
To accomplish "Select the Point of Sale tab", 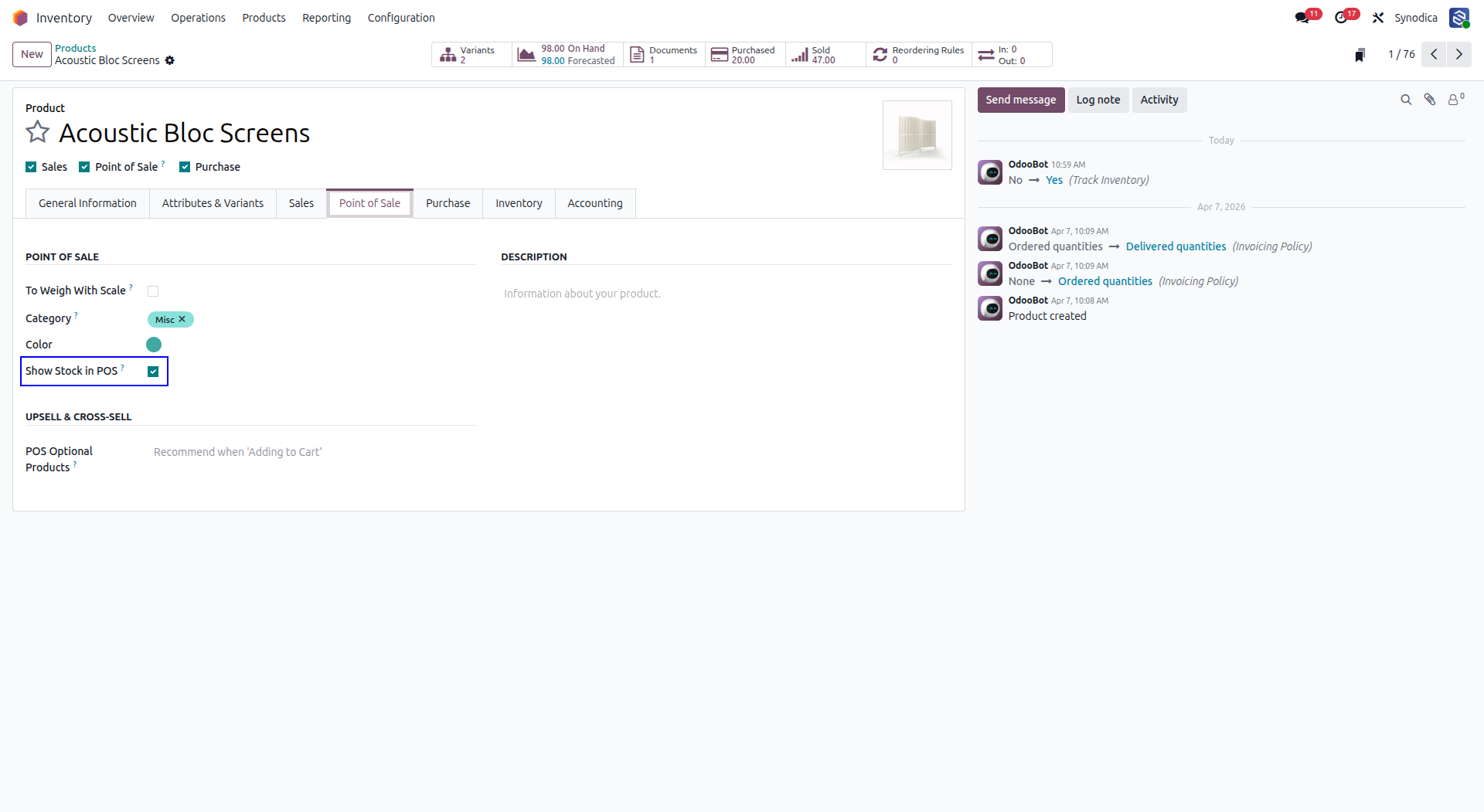I will coord(369,203).
